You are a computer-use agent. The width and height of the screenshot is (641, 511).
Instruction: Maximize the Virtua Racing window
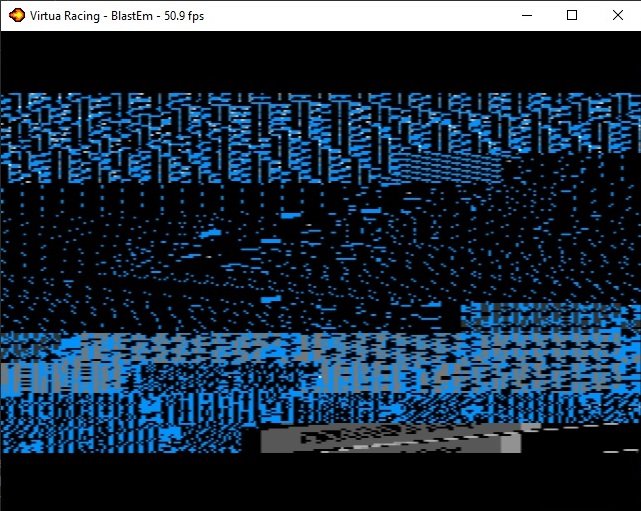572,15
